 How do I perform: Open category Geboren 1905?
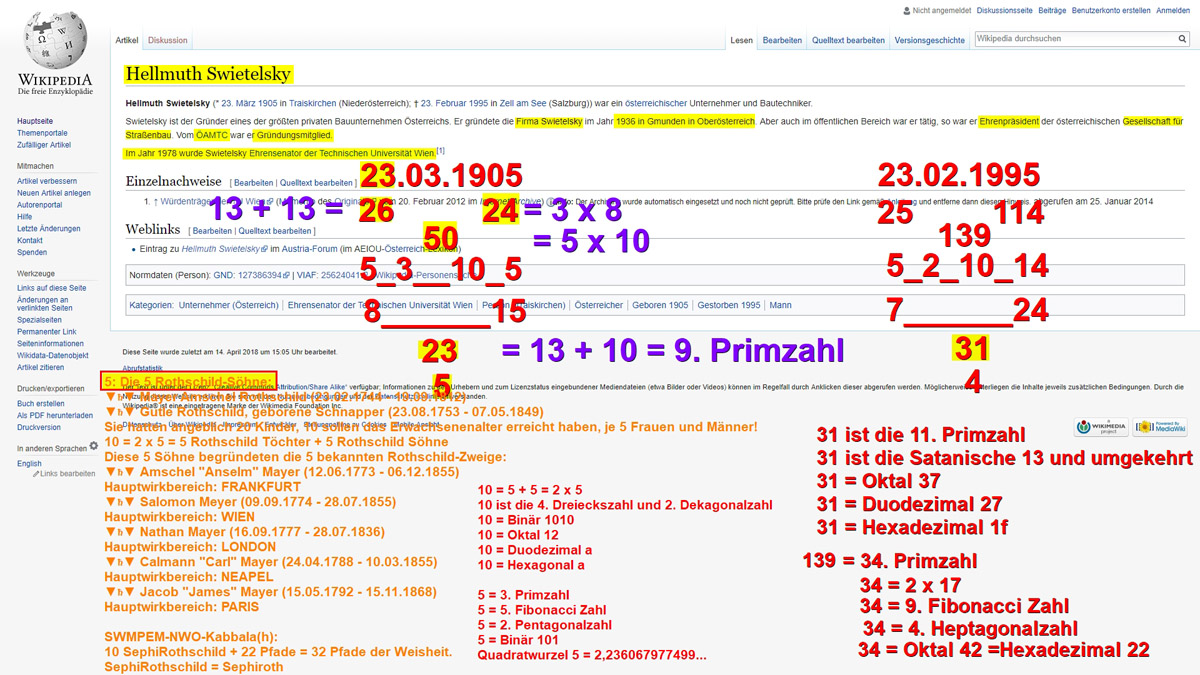pyautogui.click(x=659, y=305)
